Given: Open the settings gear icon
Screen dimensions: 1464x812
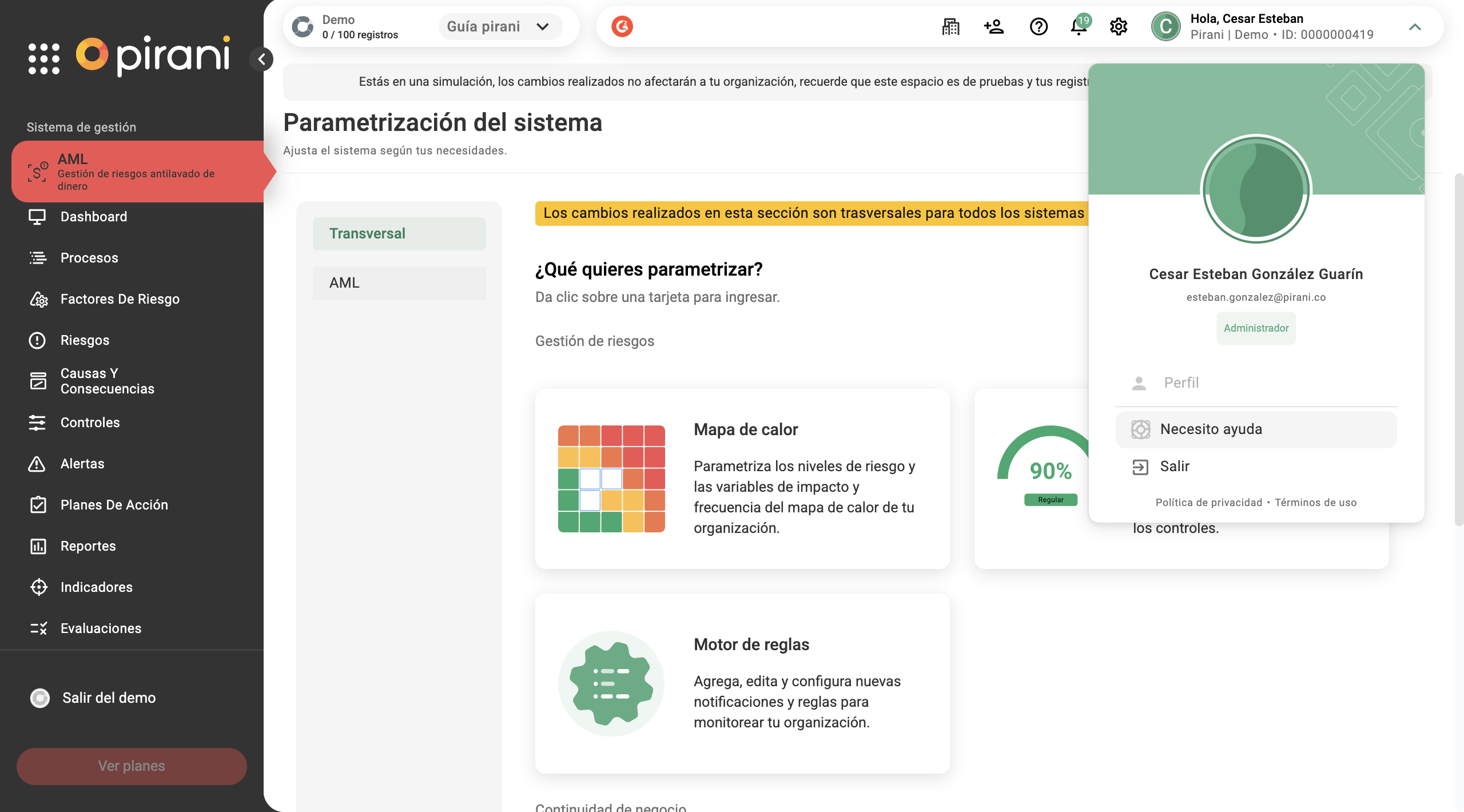Looking at the screenshot, I should [x=1119, y=27].
